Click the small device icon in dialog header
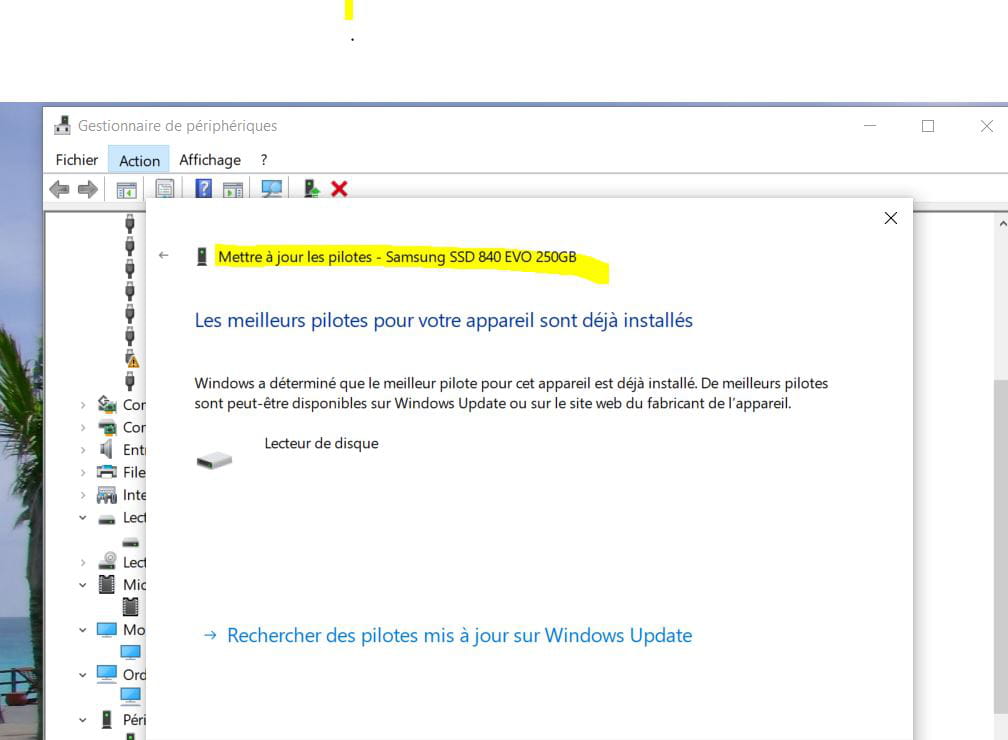Image resolution: width=1008 pixels, height=740 pixels. pyautogui.click(x=202, y=257)
